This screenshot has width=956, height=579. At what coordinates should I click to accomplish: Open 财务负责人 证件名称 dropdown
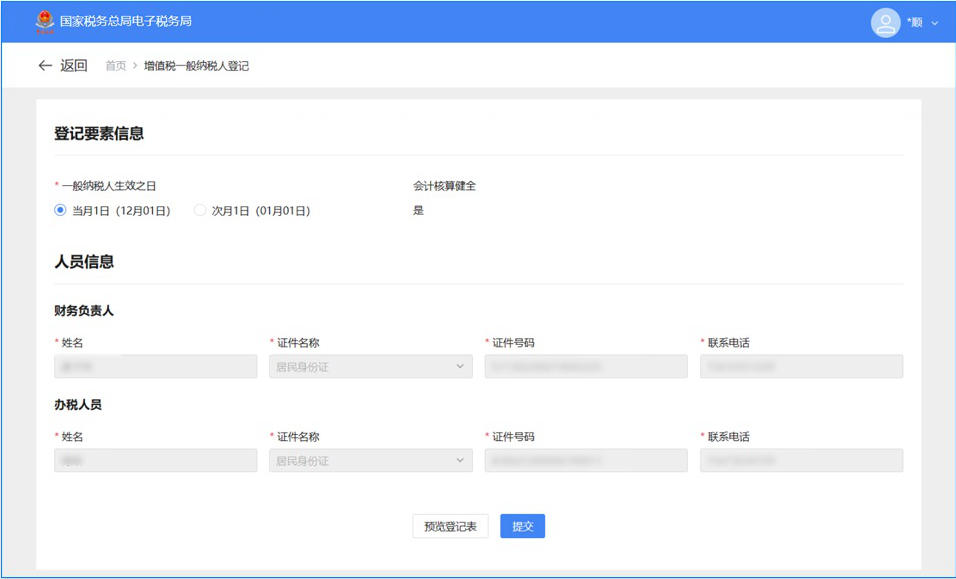tap(370, 367)
